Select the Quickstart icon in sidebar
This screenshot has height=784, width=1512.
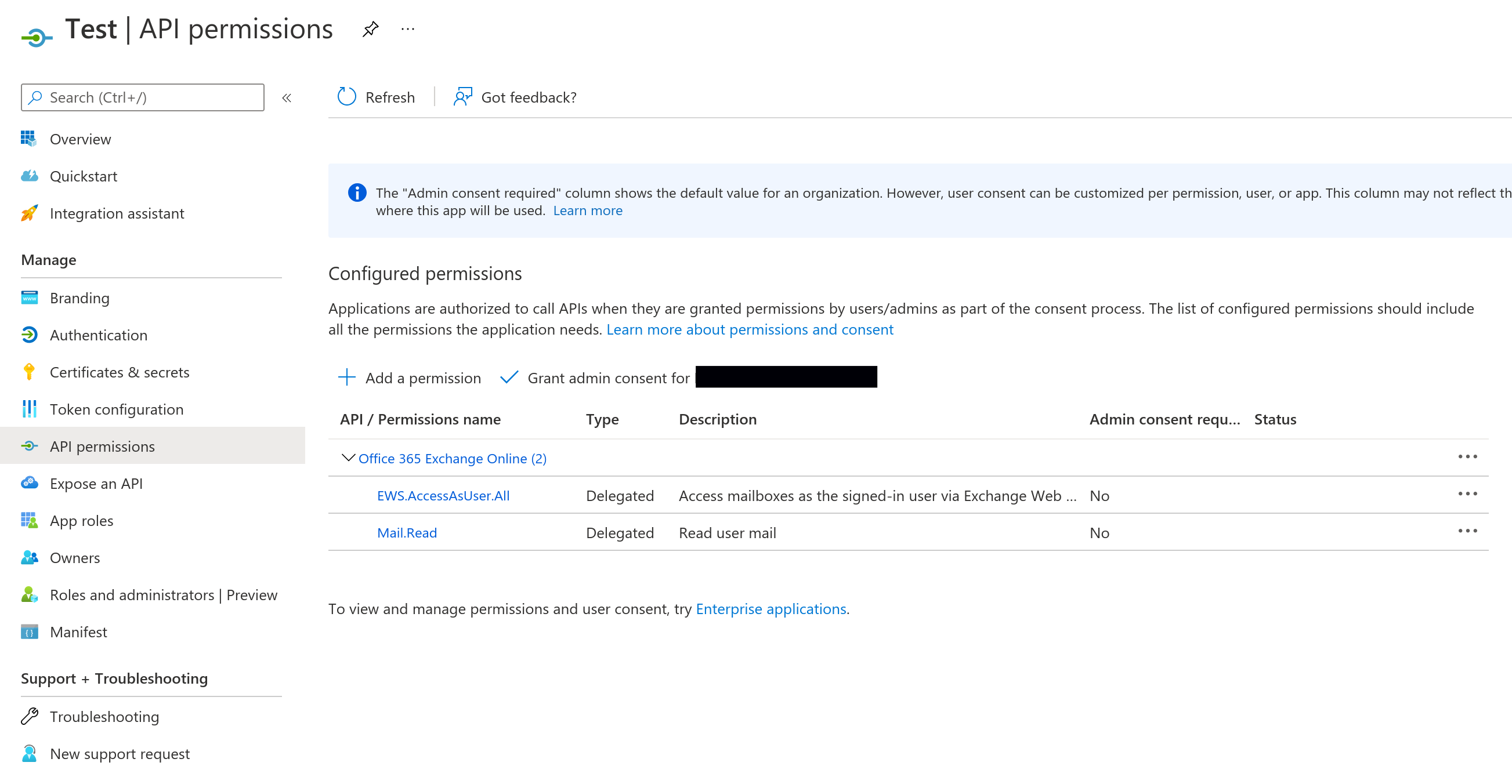click(29, 176)
